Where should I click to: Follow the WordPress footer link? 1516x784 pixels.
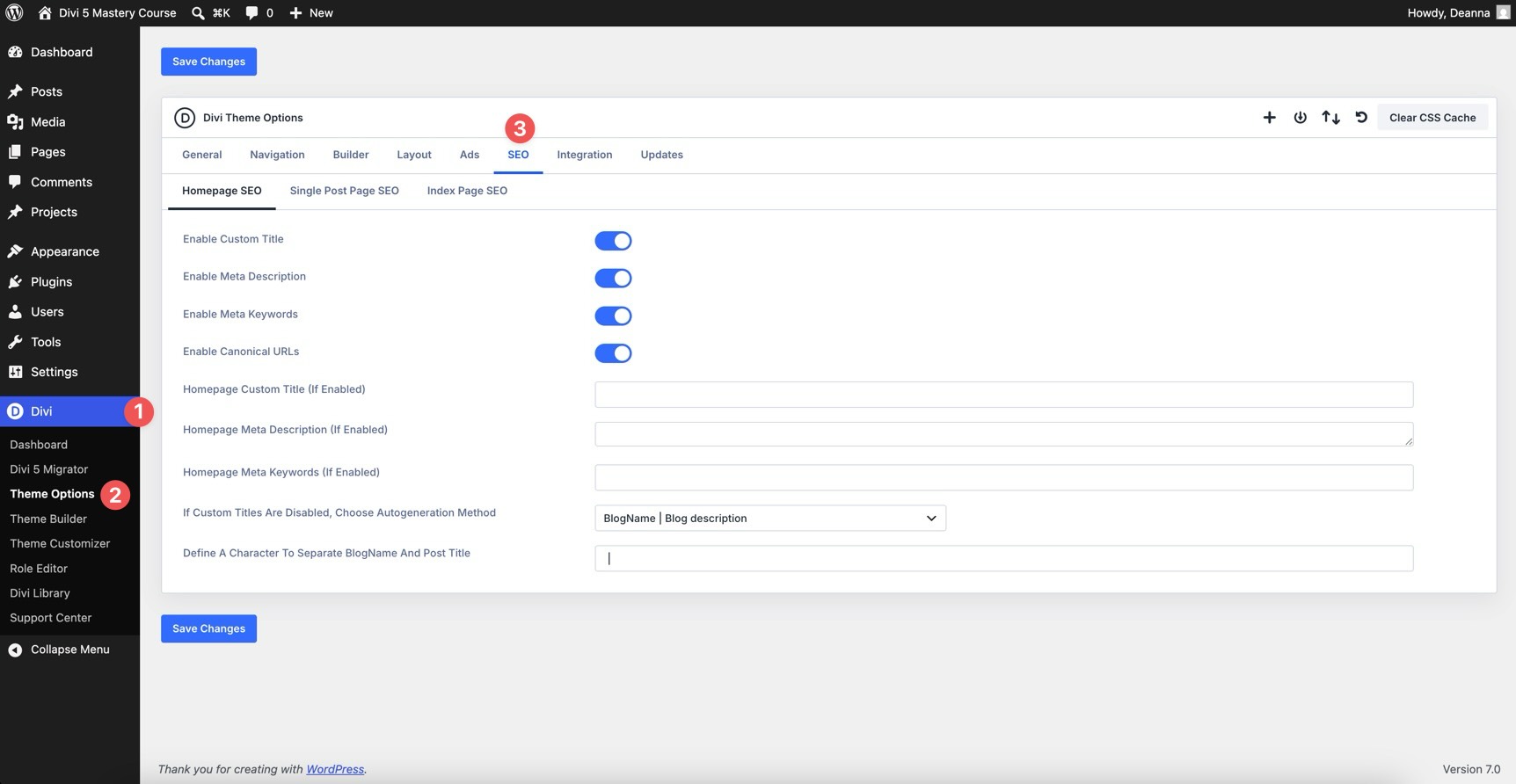(x=335, y=769)
